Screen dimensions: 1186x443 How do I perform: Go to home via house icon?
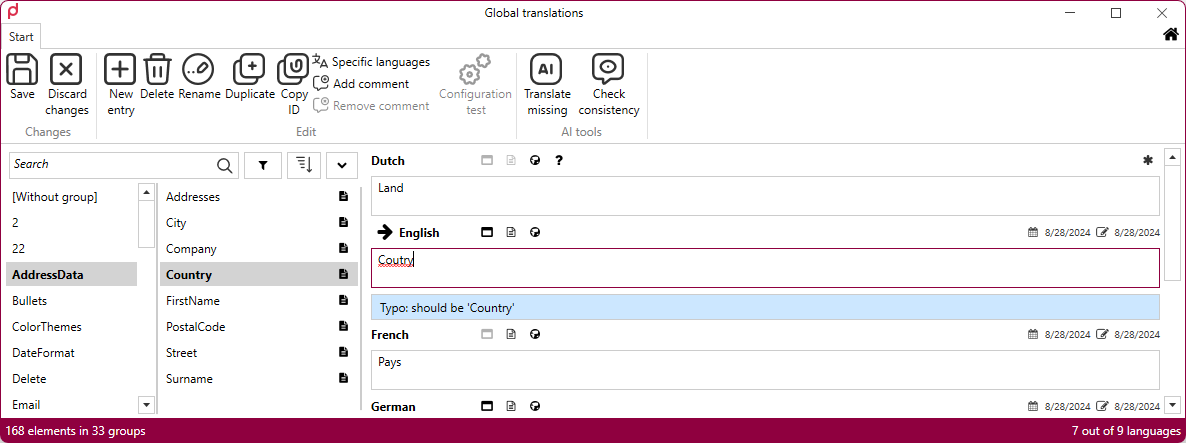pyautogui.click(x=1170, y=34)
